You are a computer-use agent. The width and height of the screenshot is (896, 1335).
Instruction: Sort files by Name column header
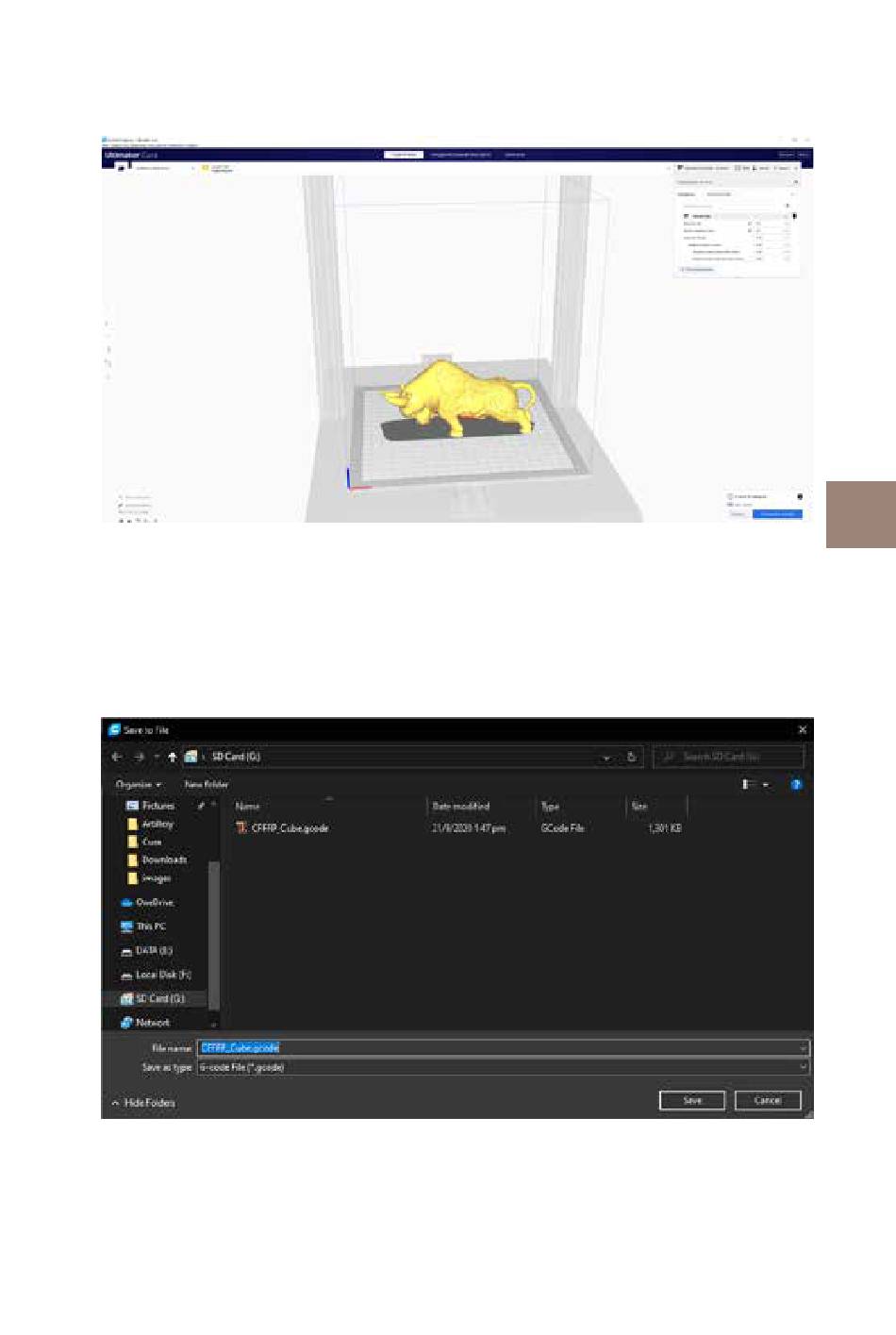pos(247,807)
